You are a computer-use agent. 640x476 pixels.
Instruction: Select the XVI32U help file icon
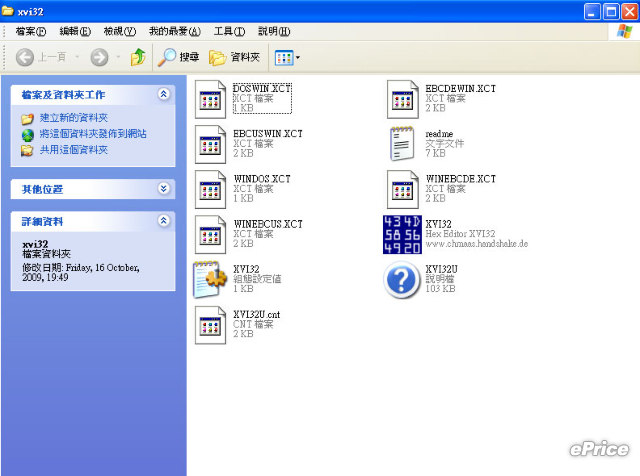coord(402,280)
